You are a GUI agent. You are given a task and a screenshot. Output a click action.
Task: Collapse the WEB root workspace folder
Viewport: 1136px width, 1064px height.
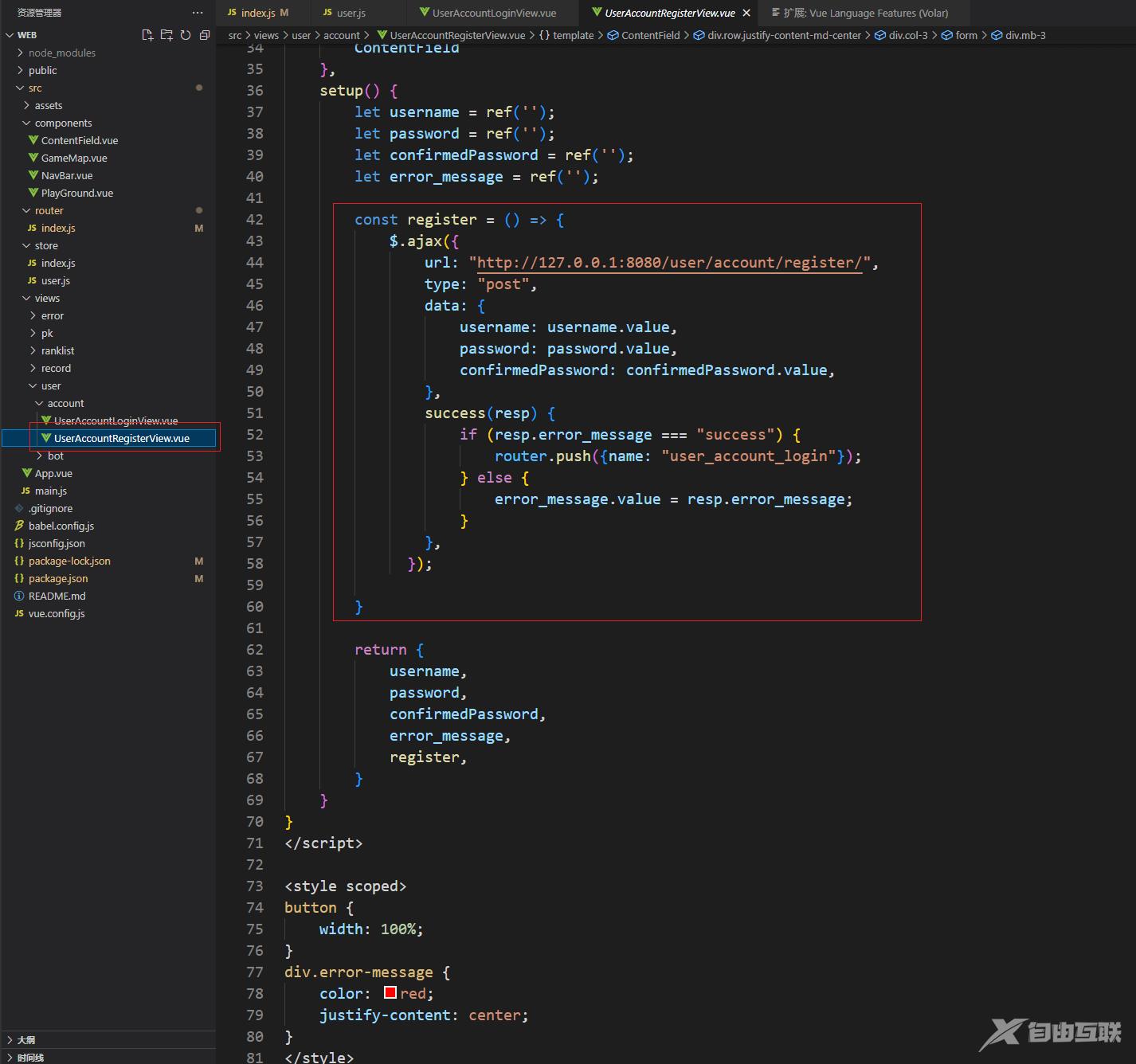[x=27, y=35]
